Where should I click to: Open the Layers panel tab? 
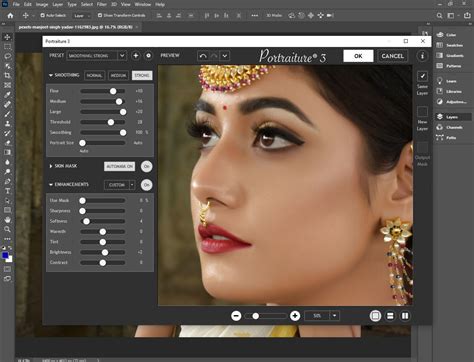pyautogui.click(x=453, y=117)
